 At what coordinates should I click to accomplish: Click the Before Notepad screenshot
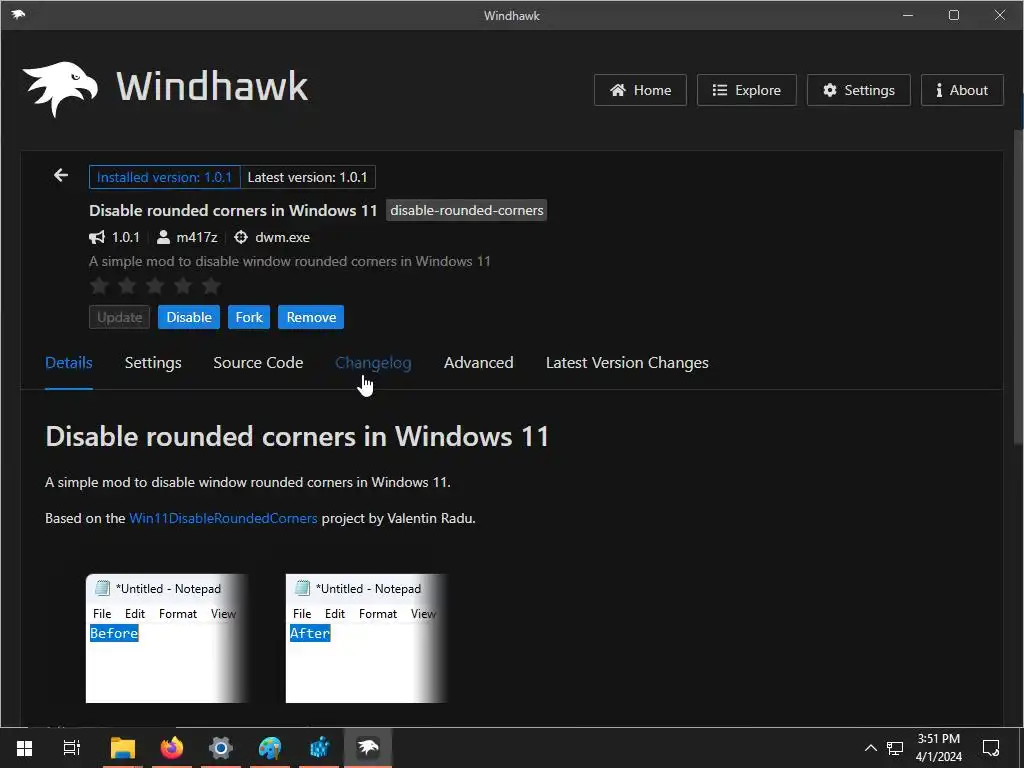(167, 639)
